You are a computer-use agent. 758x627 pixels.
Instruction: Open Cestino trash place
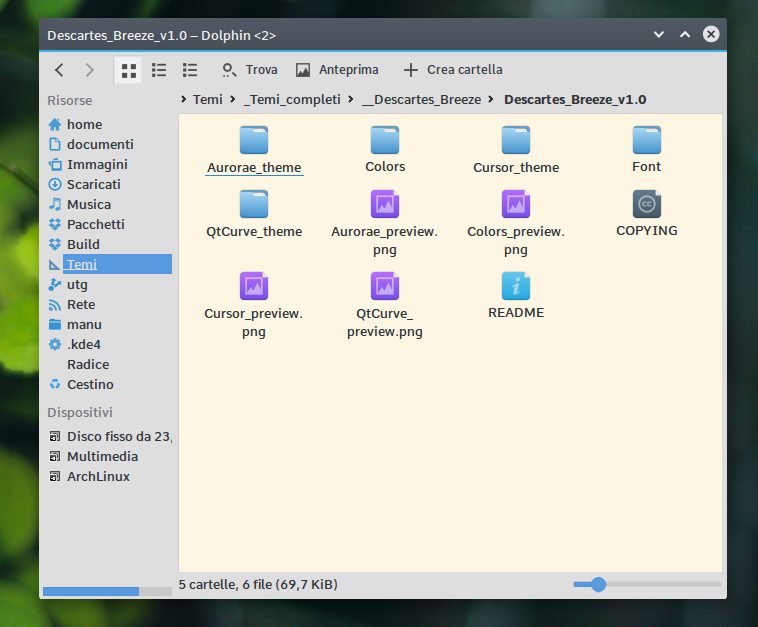109,384
